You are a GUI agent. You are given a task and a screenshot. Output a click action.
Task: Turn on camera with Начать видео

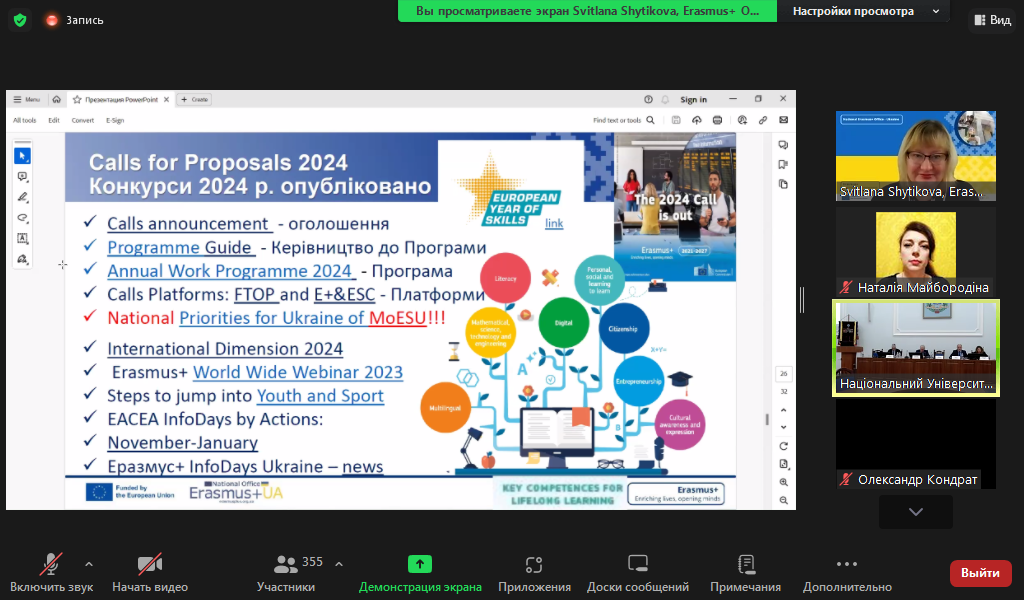(150, 573)
